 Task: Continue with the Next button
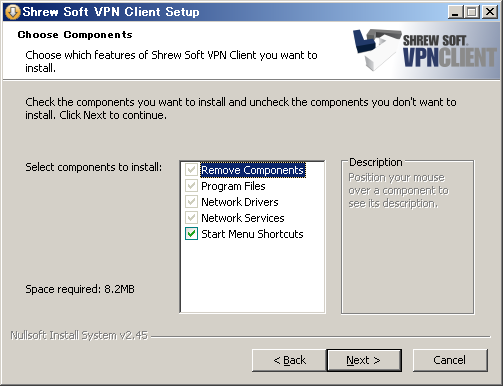pyautogui.click(x=364, y=360)
